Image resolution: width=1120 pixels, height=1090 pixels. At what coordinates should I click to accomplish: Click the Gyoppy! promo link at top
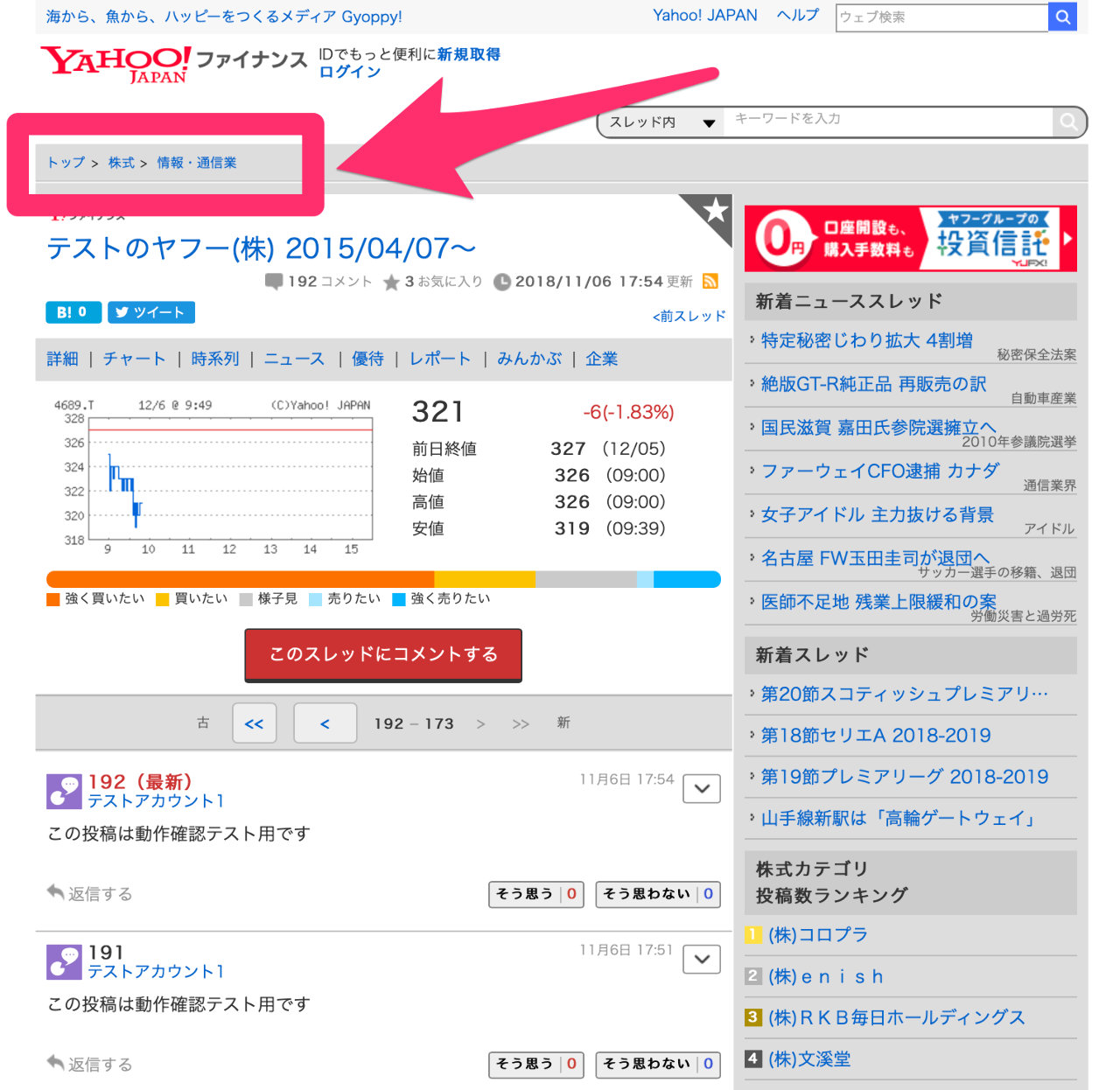[x=224, y=17]
